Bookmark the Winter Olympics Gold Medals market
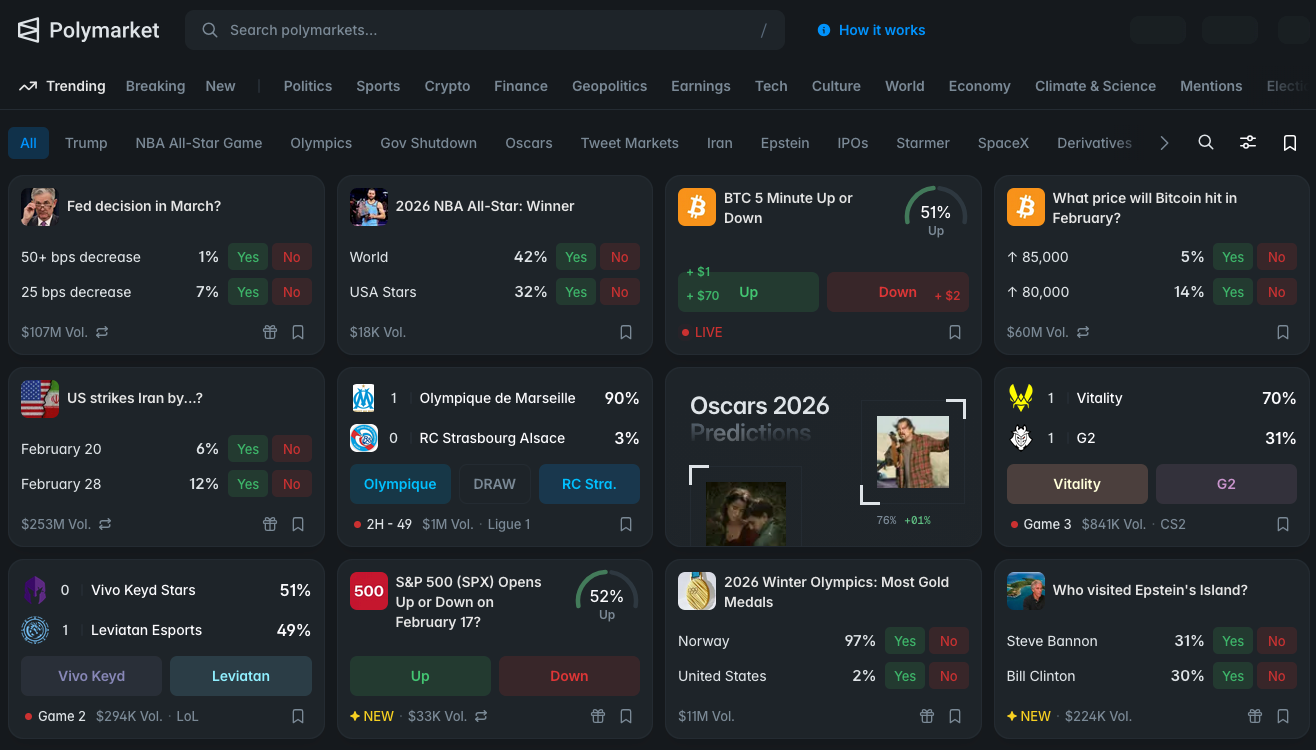 (955, 716)
